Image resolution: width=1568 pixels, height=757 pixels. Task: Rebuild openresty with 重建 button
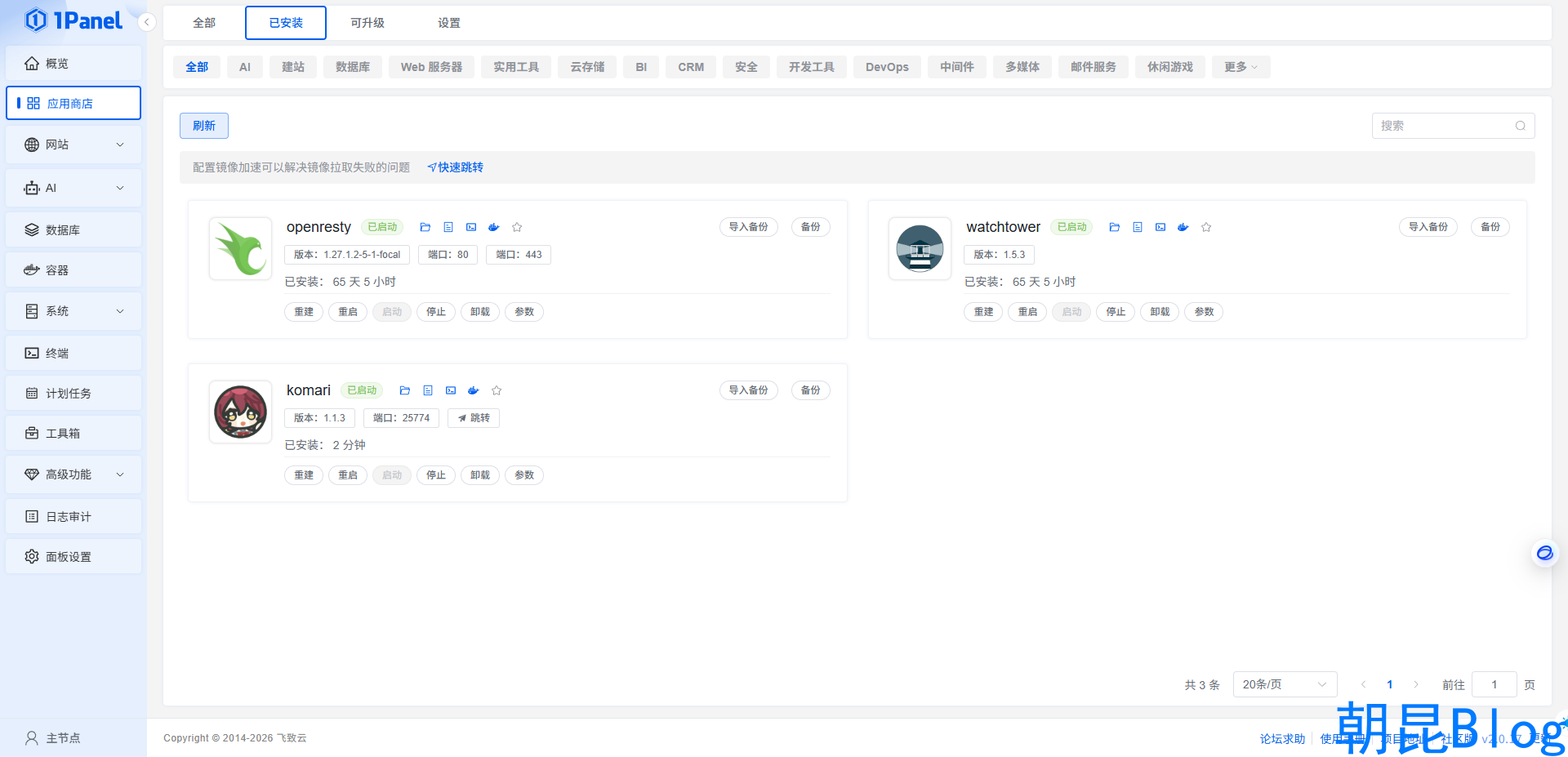tap(304, 312)
